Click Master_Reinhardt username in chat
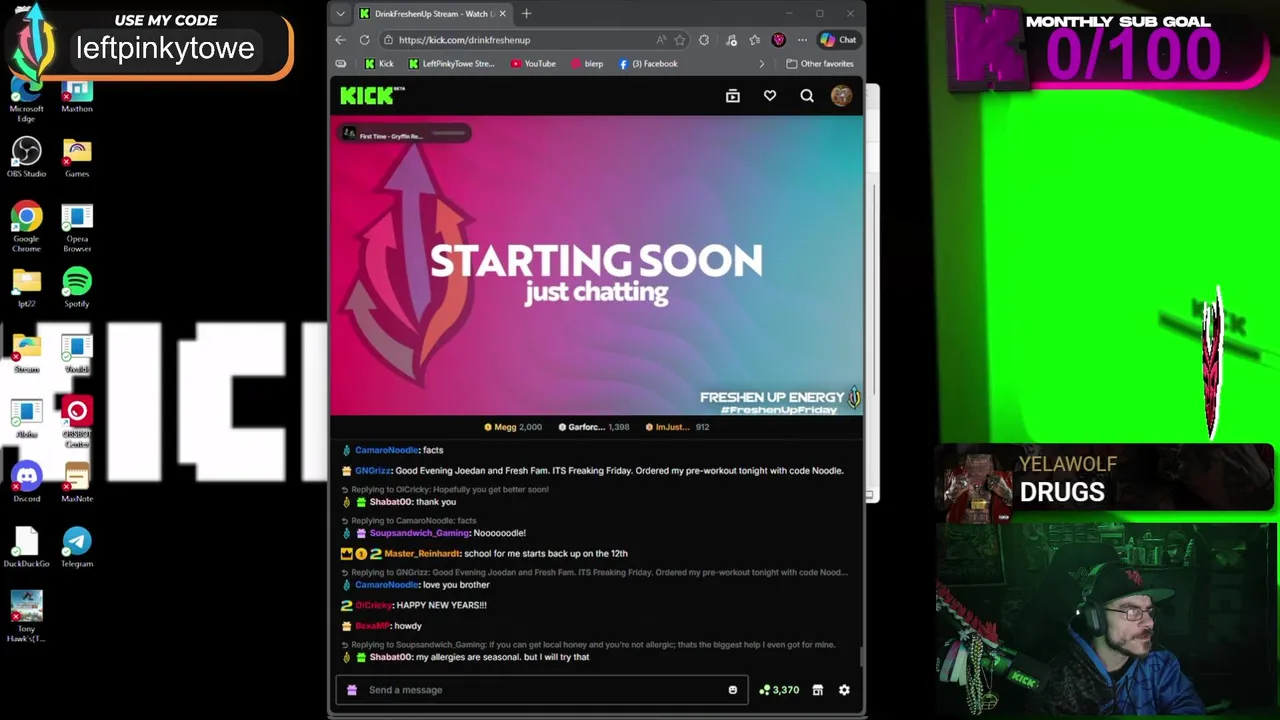The image size is (1280, 720). 422,554
